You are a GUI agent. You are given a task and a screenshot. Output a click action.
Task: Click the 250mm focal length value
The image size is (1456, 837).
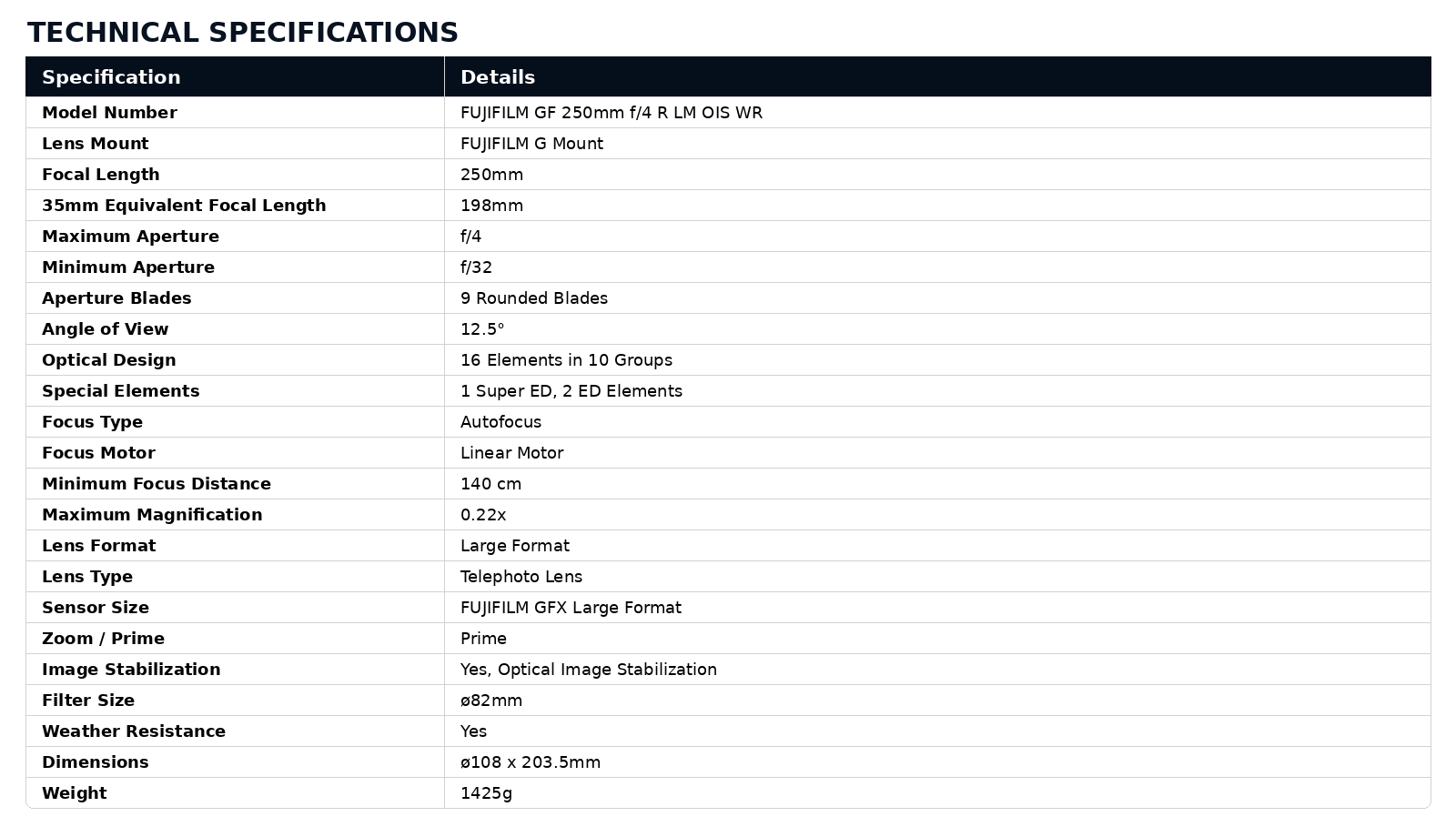pyautogui.click(x=491, y=175)
